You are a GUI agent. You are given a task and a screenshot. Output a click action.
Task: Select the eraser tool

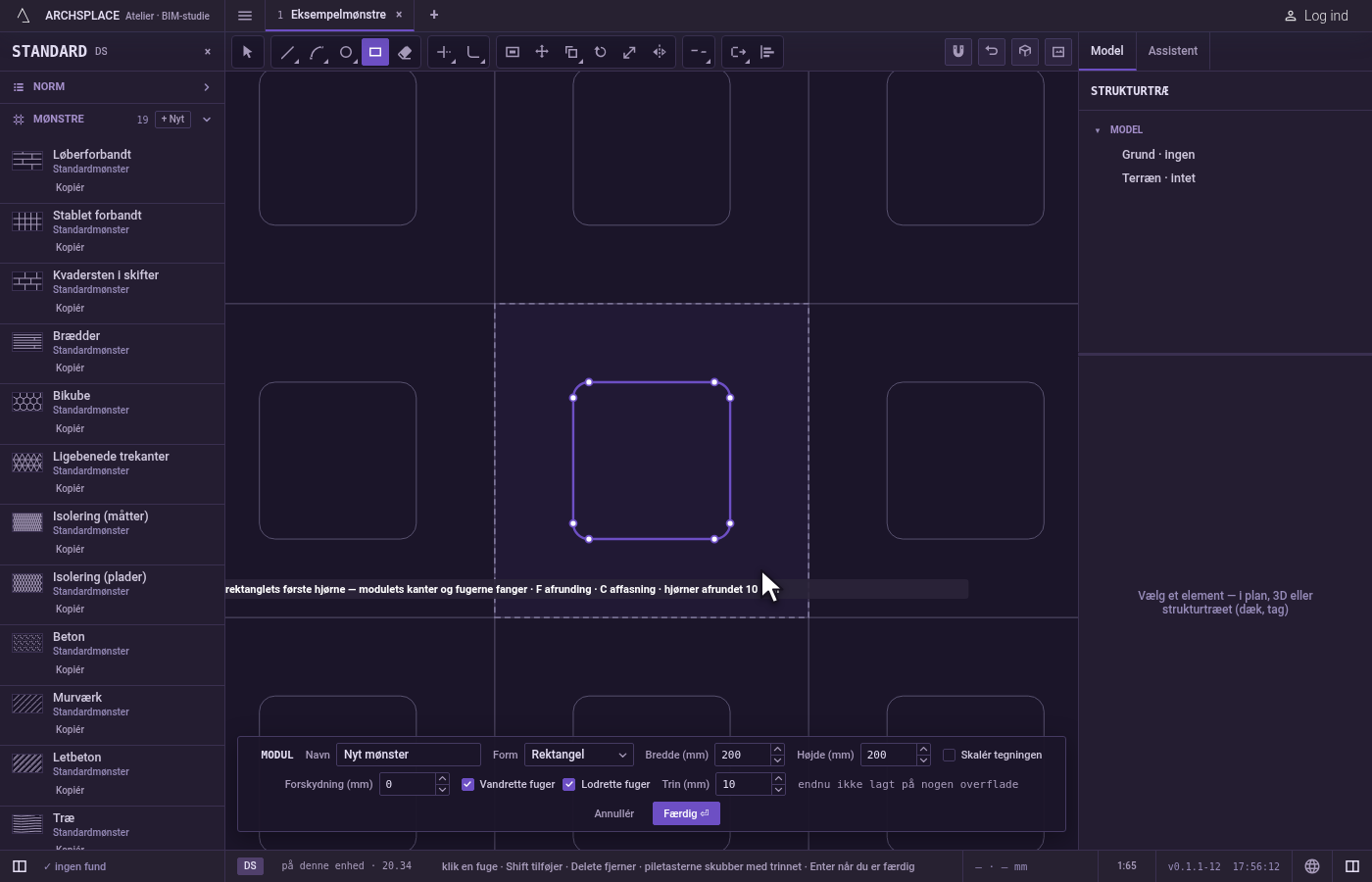coord(405,52)
